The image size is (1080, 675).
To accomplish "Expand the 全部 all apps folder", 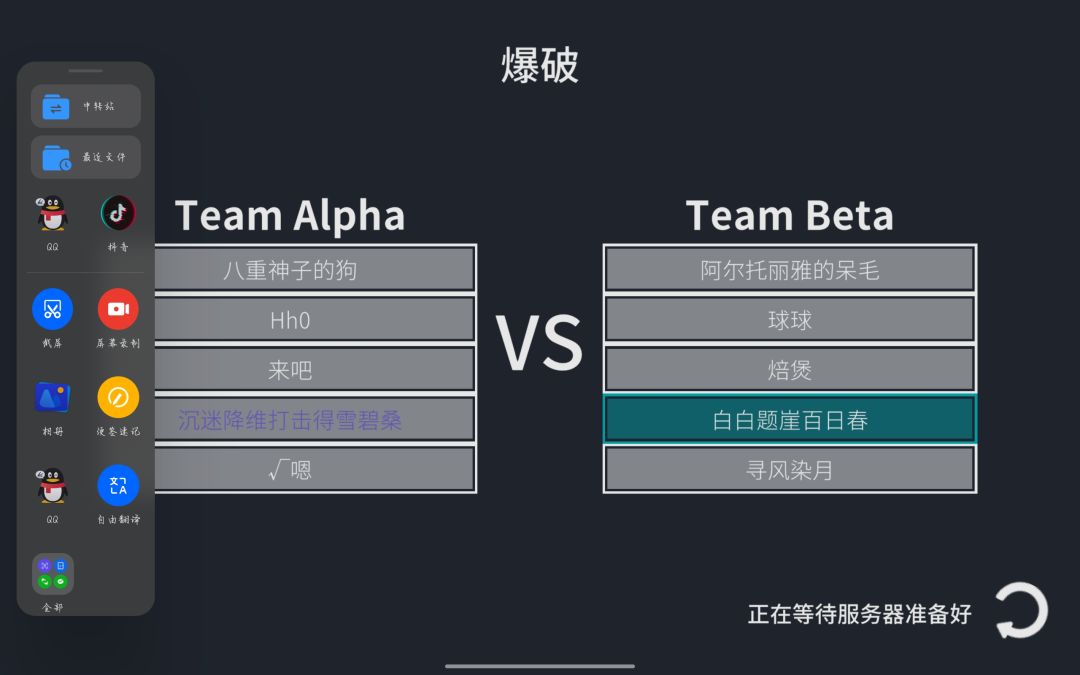I will [53, 574].
